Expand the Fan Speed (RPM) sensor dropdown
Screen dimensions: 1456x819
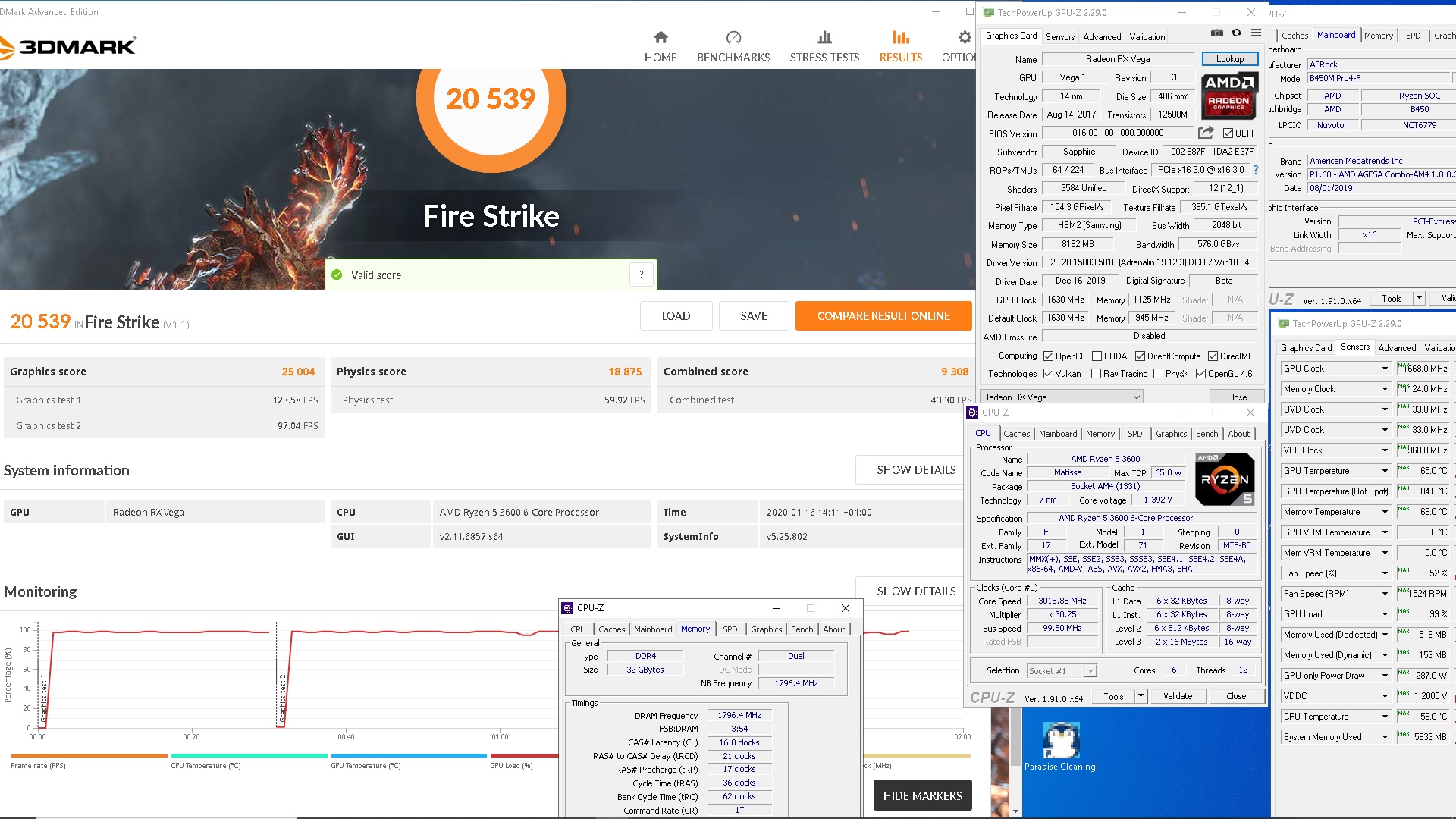click(1385, 594)
